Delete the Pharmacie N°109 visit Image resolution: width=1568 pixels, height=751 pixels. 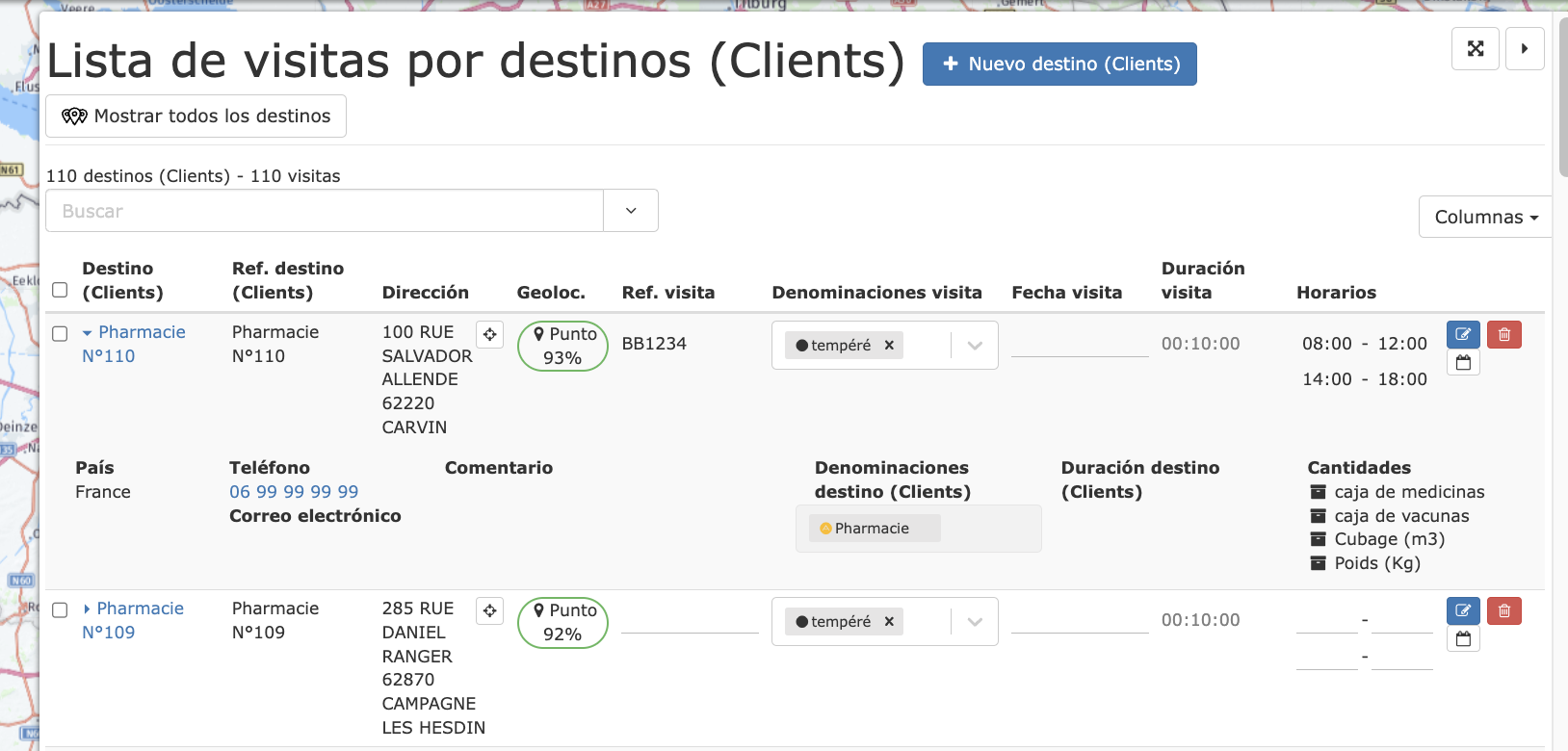pyautogui.click(x=1503, y=610)
